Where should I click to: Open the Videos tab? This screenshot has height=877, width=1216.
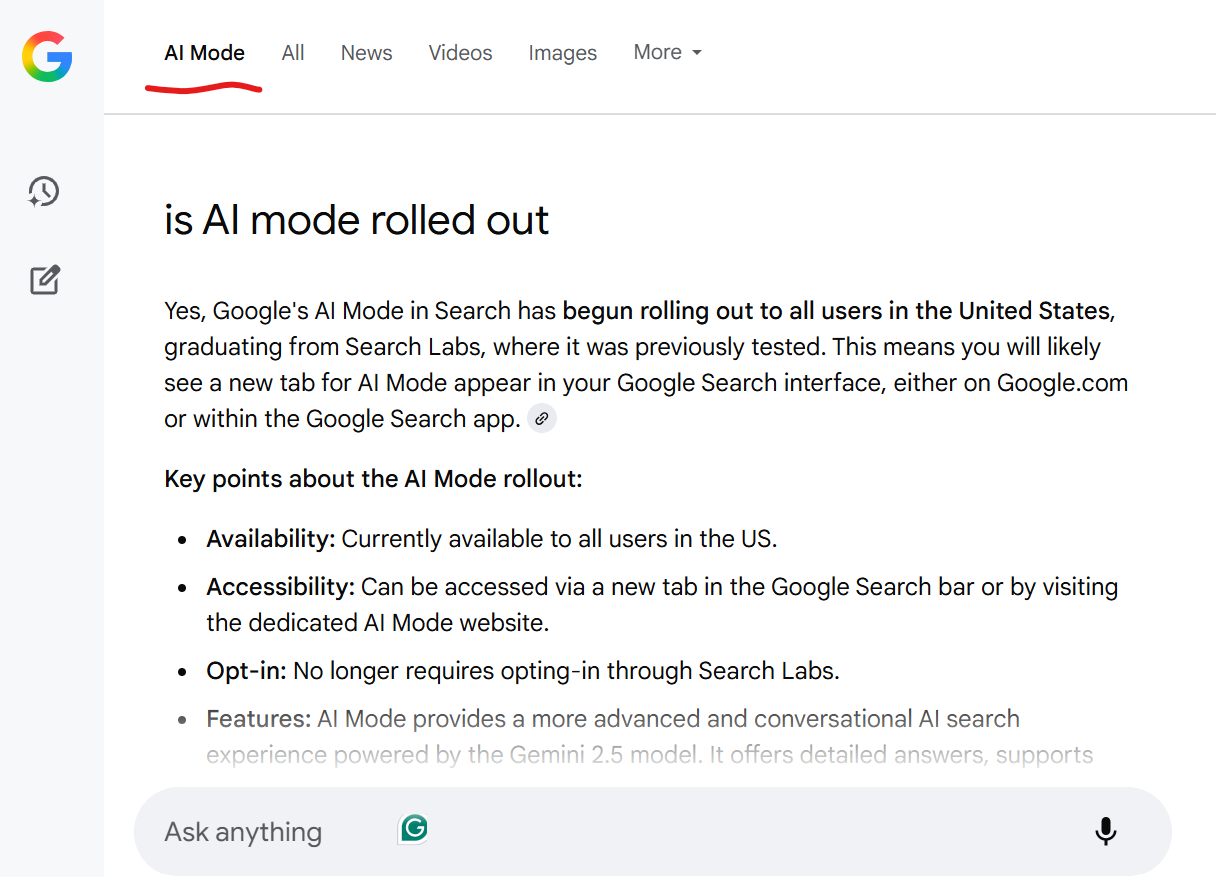pyautogui.click(x=460, y=53)
